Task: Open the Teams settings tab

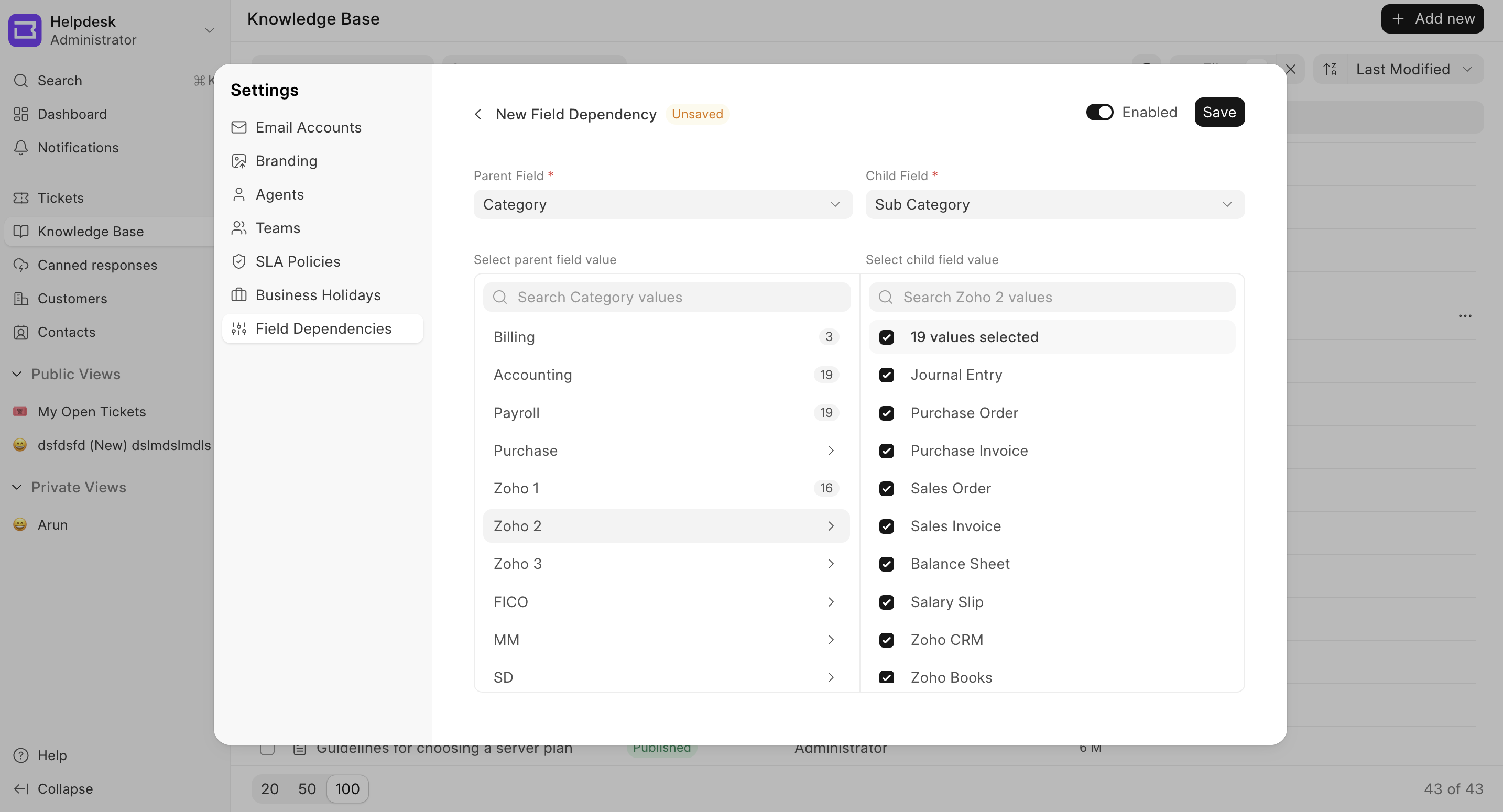Action: [278, 228]
